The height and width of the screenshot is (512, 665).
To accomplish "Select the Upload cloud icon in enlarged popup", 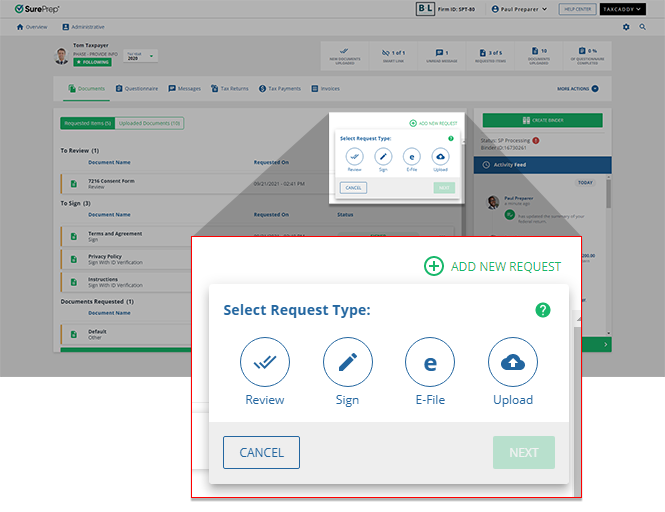I will coord(513,362).
